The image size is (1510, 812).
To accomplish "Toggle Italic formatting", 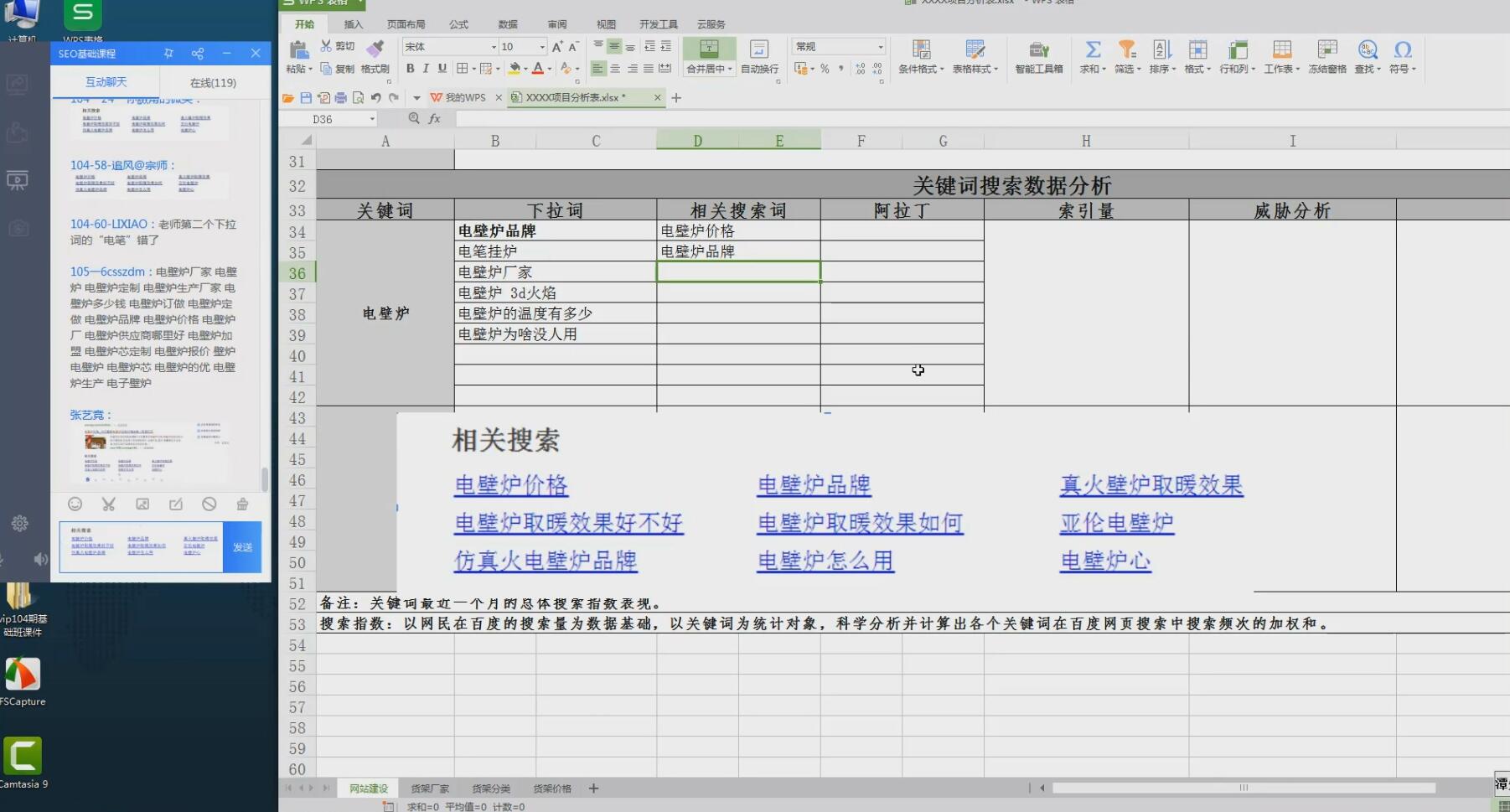I will [x=426, y=69].
